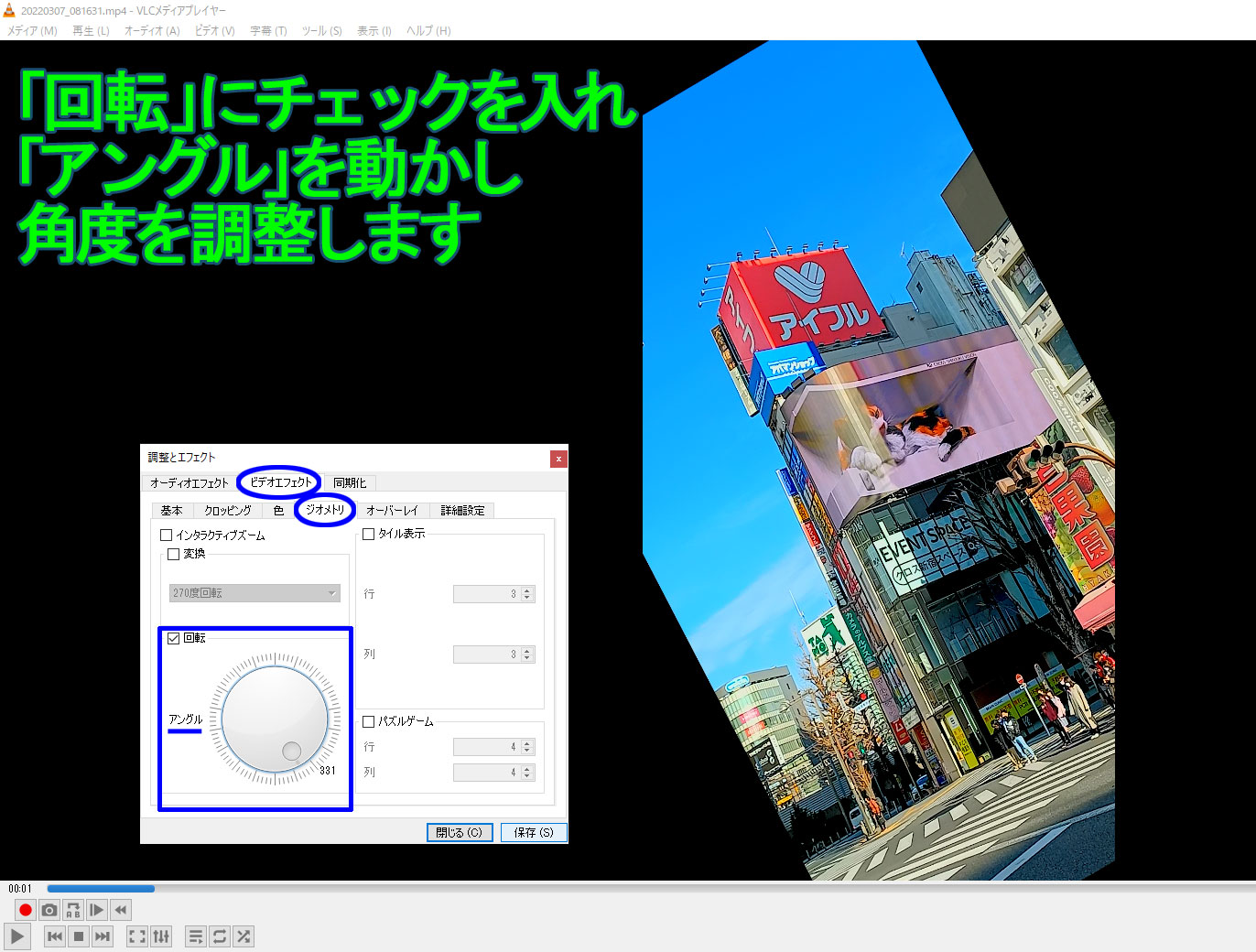This screenshot has height=952, width=1256.
Task: Increase the タイル表示 行 spinner value
Action: click(x=527, y=590)
